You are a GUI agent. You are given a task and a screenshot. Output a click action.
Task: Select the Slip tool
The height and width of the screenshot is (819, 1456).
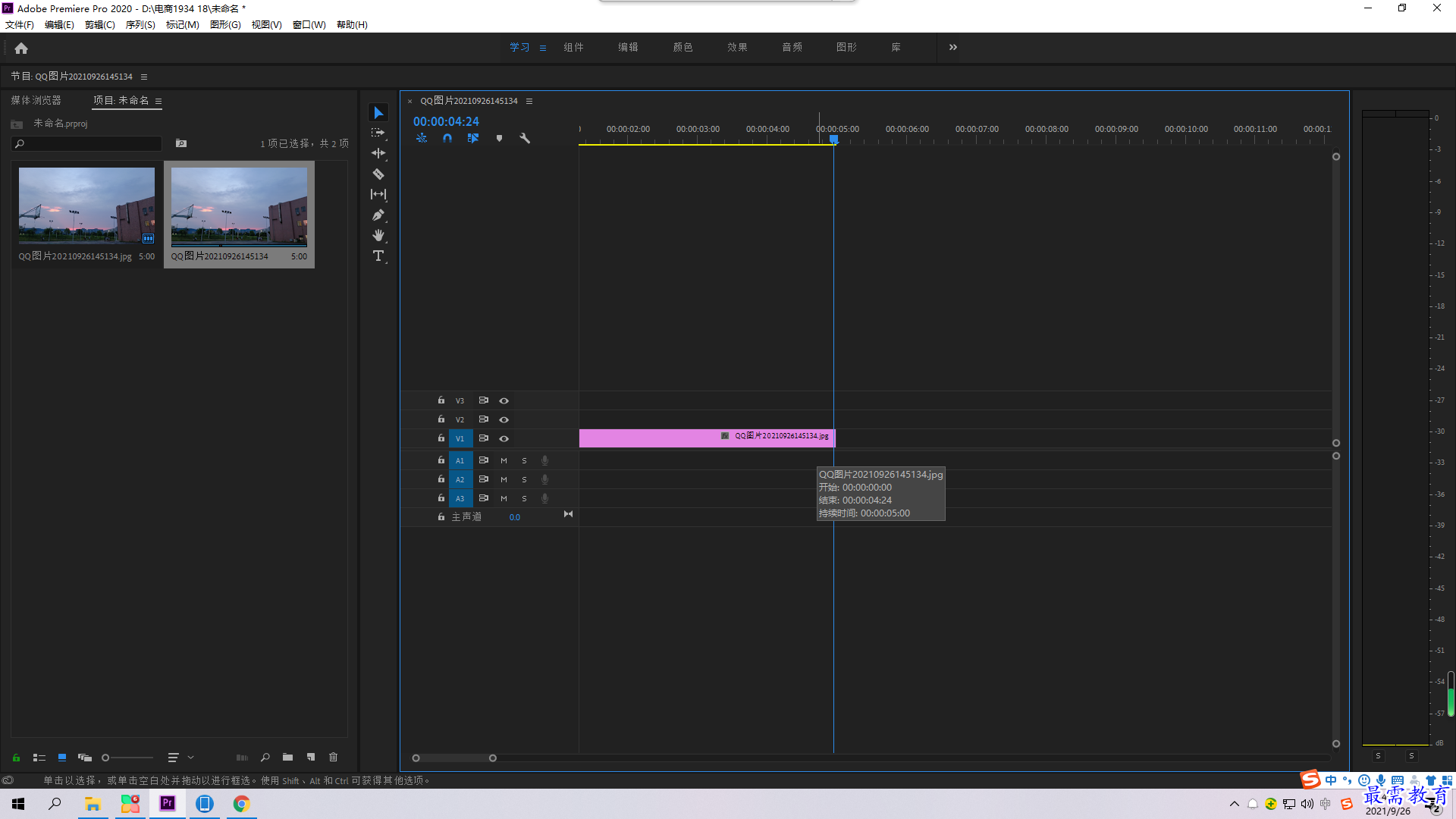click(x=378, y=194)
